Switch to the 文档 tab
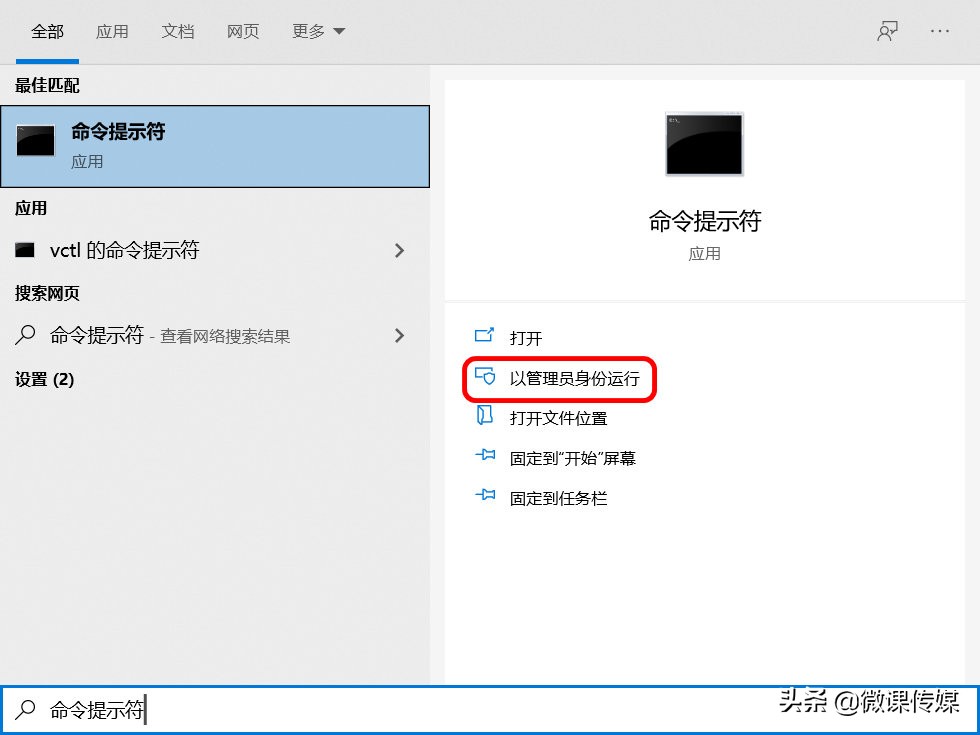Screen dimensions: 980x735 (178, 31)
